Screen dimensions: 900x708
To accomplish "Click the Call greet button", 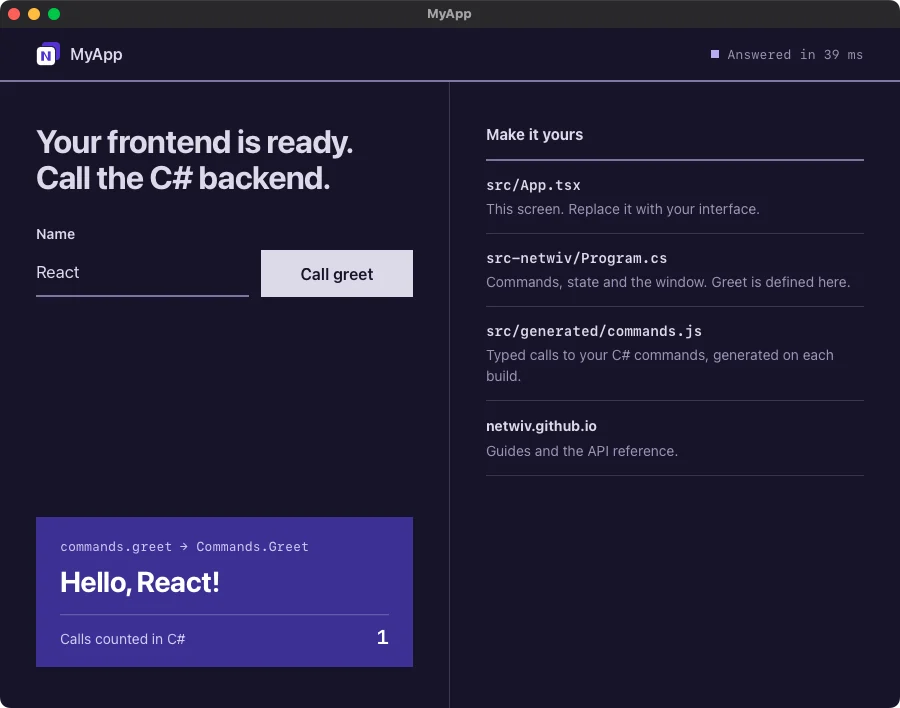I will pos(336,273).
